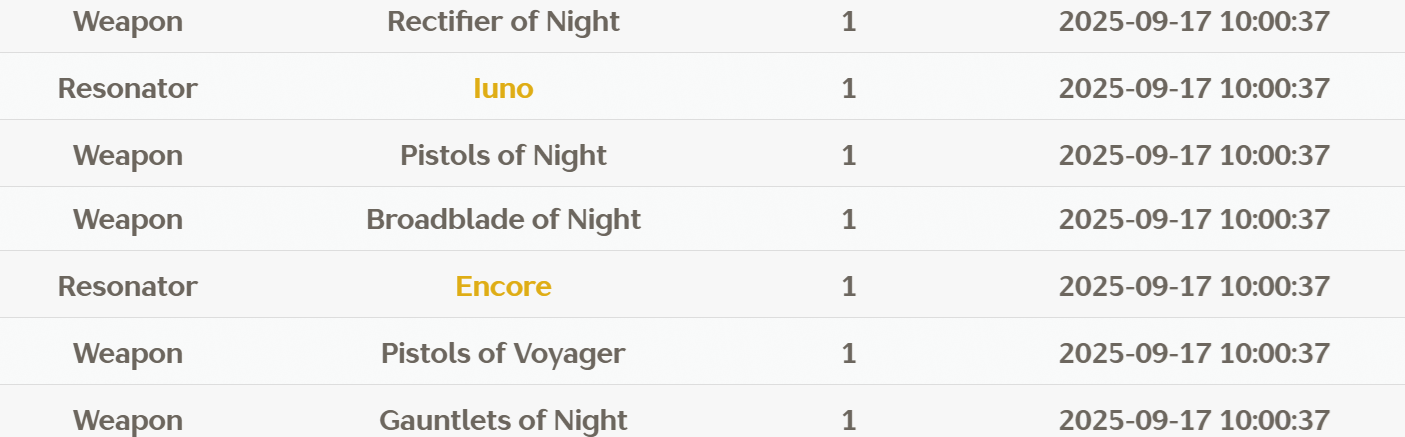Click the timestamp in Pistols of Voyager row
Screen dimensions: 1405x437
pos(1194,353)
